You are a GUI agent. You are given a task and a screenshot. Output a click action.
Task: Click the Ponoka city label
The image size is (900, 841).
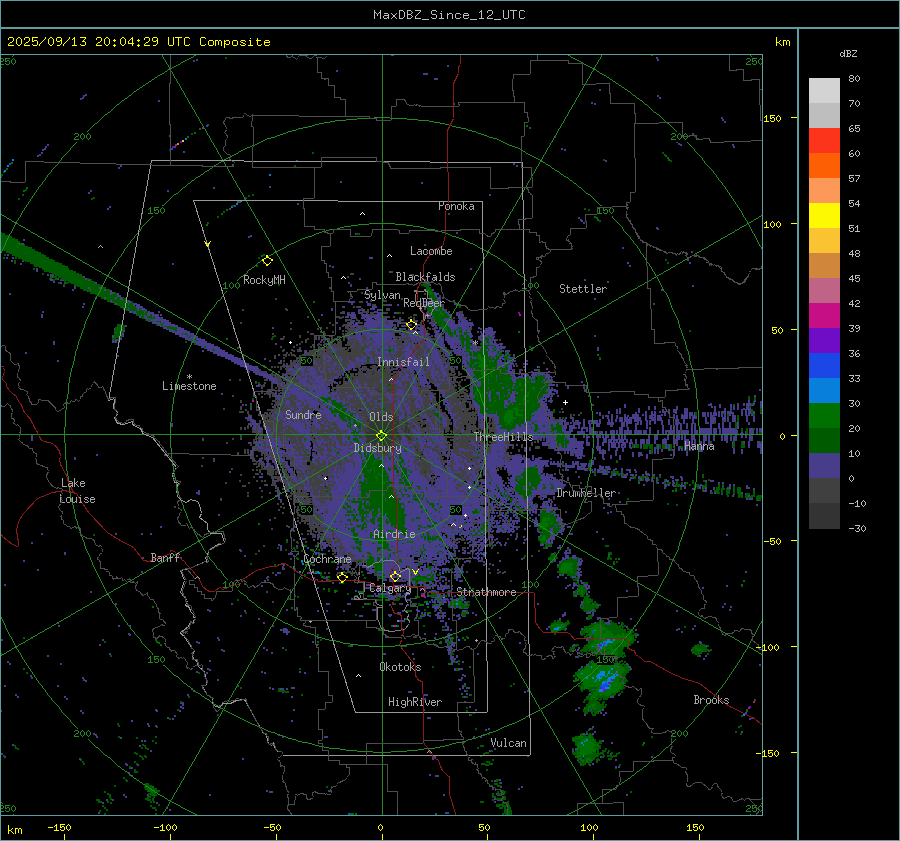point(456,206)
